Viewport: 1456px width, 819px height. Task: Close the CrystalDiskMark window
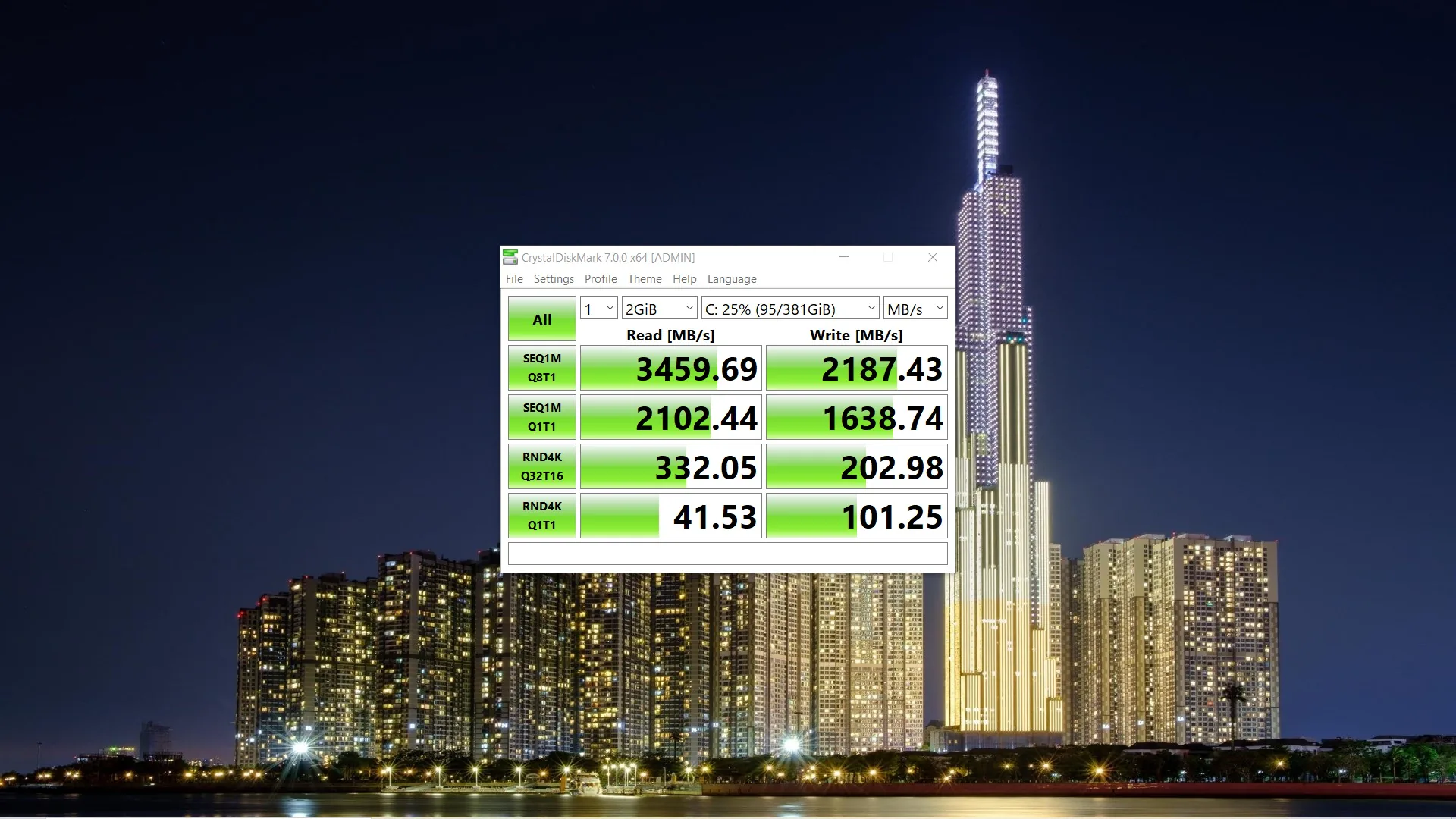(x=933, y=258)
